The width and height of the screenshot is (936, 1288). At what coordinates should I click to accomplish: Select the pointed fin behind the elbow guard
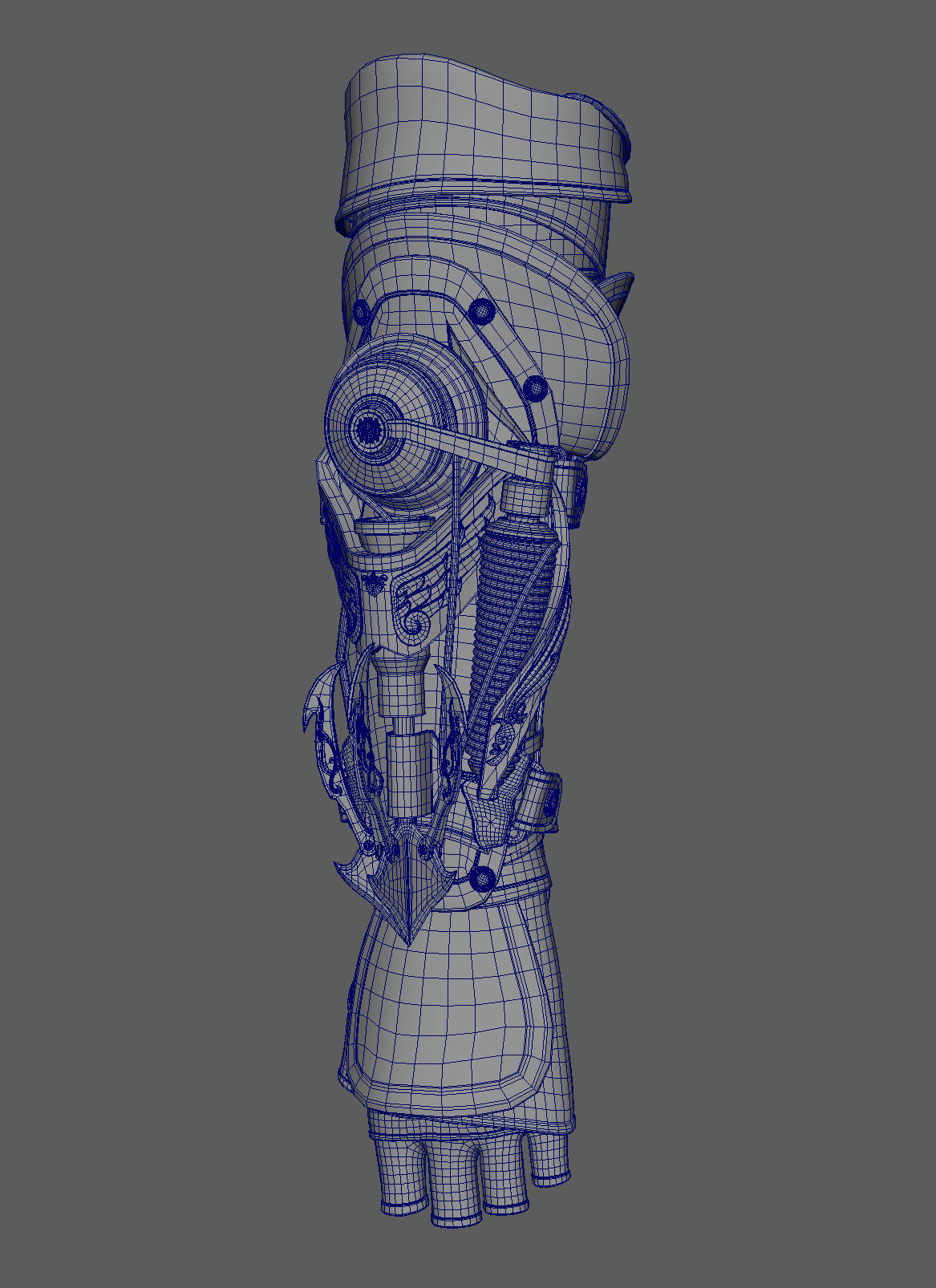622,293
